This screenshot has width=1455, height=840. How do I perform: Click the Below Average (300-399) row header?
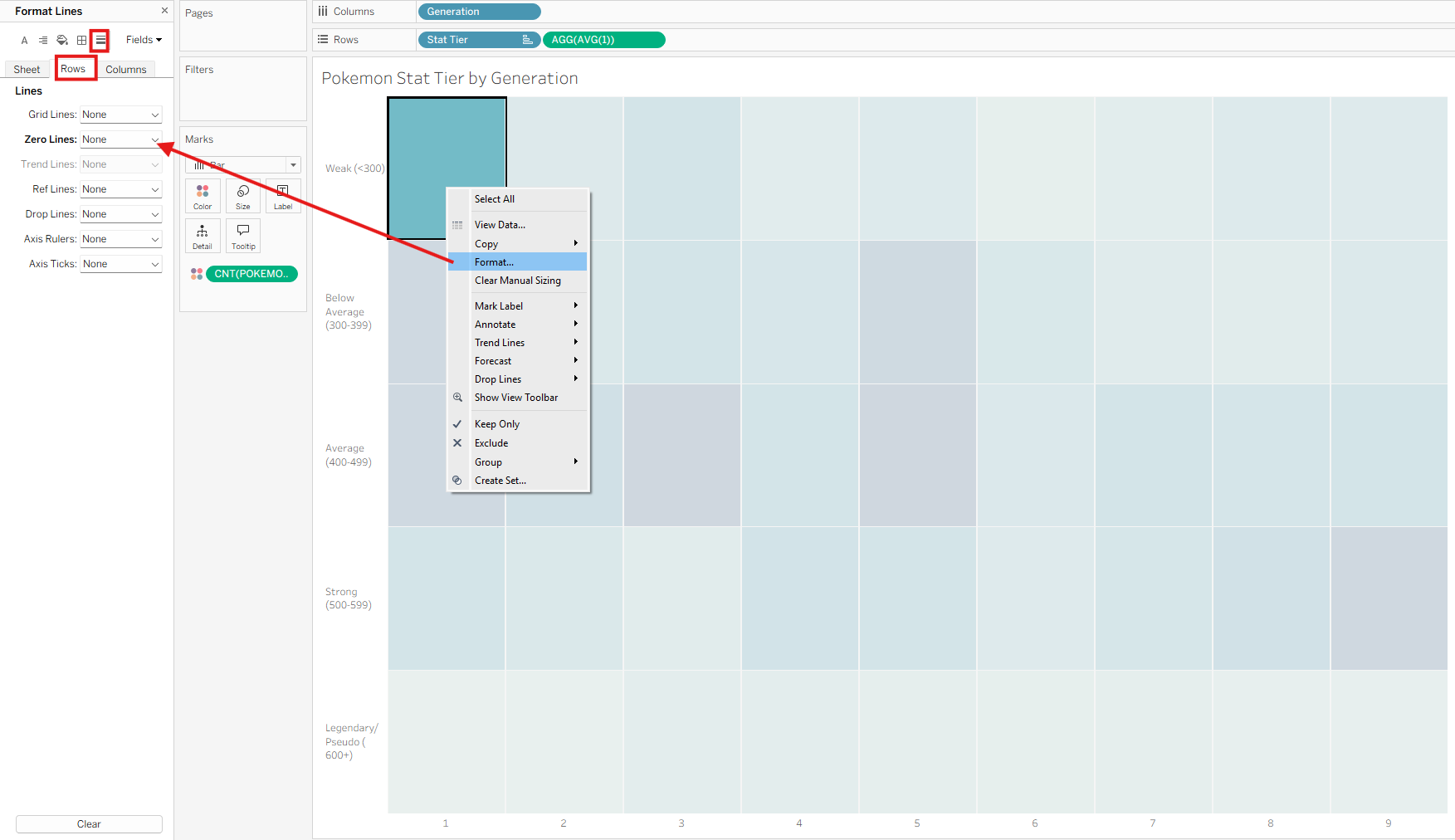click(349, 312)
